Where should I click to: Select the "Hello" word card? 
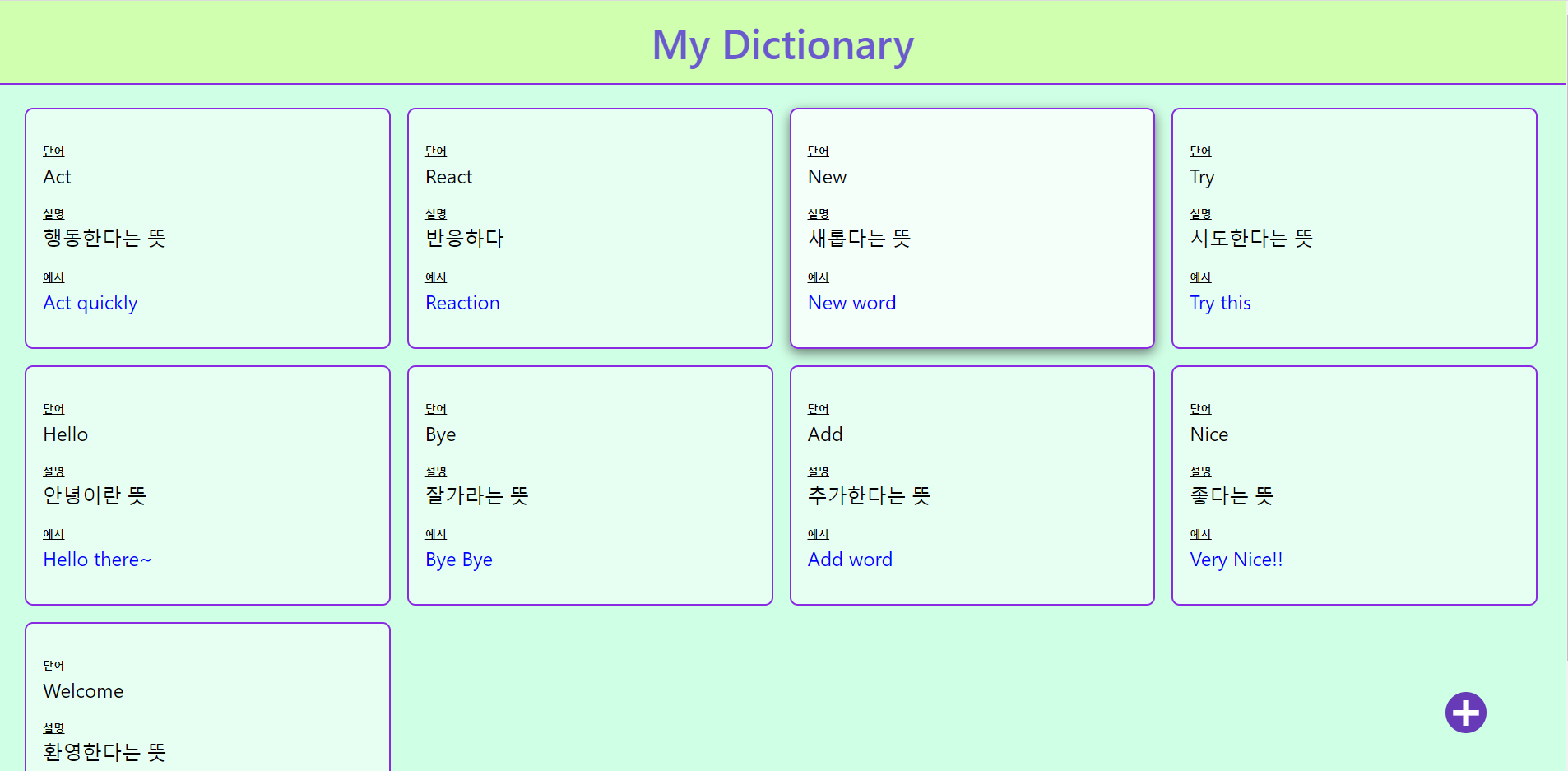(x=207, y=485)
